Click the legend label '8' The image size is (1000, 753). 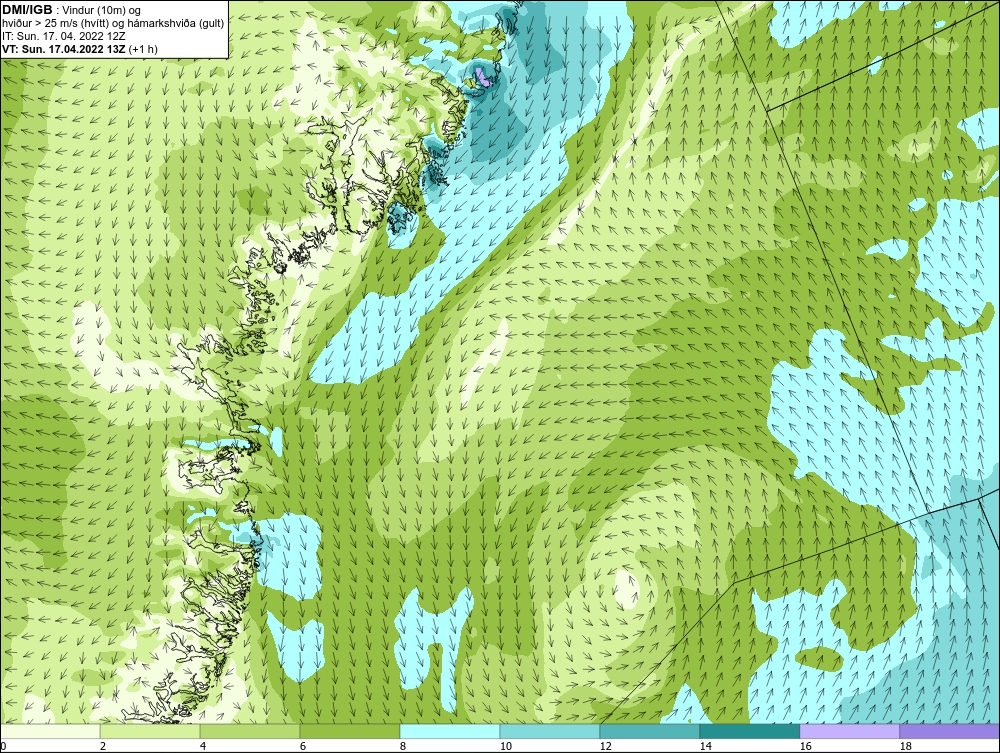403,746
